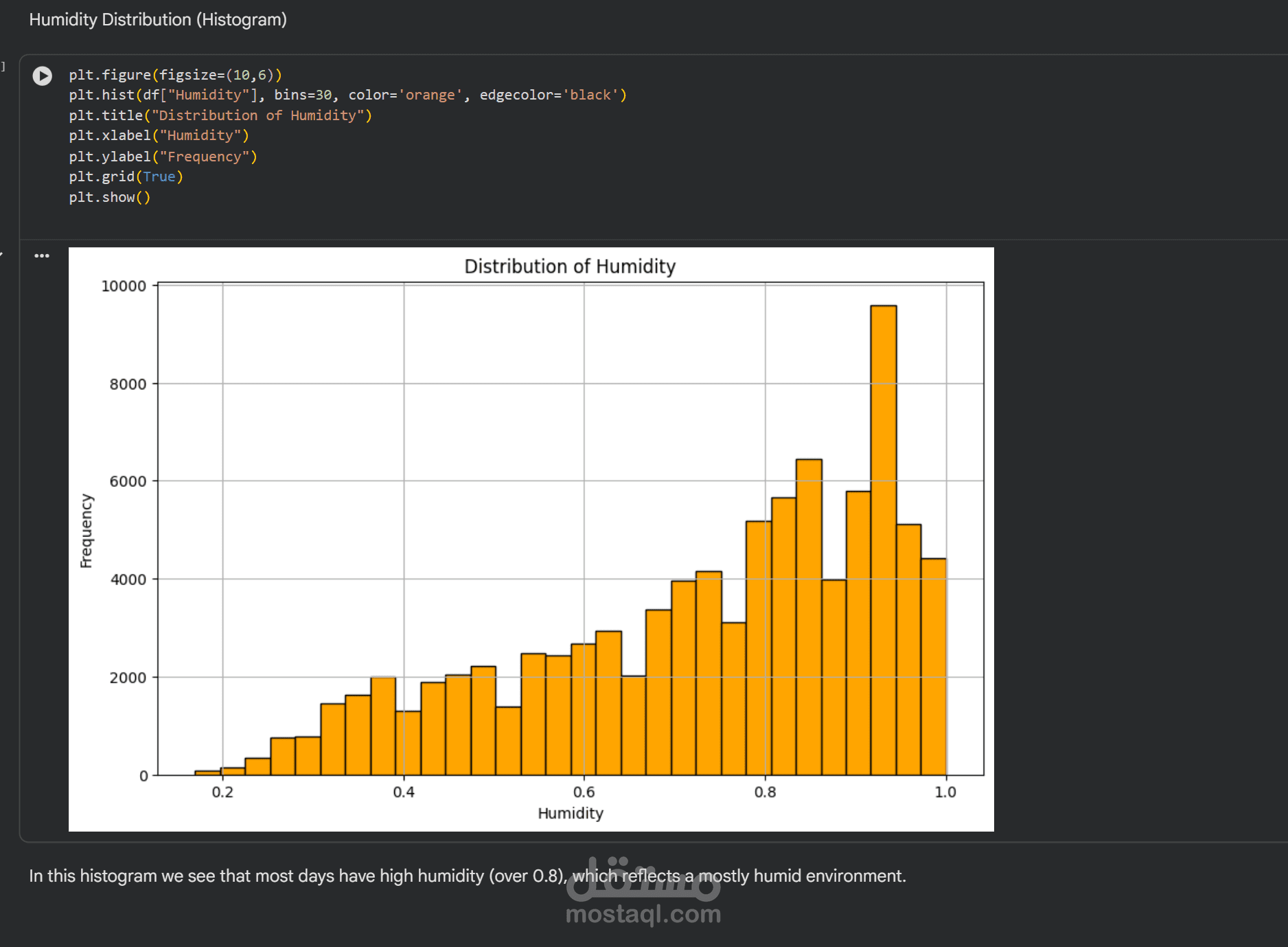Click the 0.8 x-axis tick label
This screenshot has width=1288, height=947.
(765, 792)
